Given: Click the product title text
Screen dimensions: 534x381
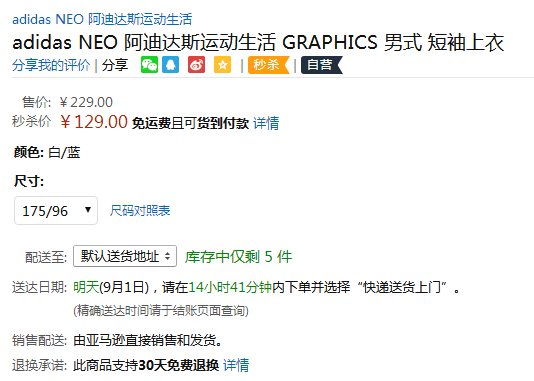Looking at the screenshot, I should point(258,43).
